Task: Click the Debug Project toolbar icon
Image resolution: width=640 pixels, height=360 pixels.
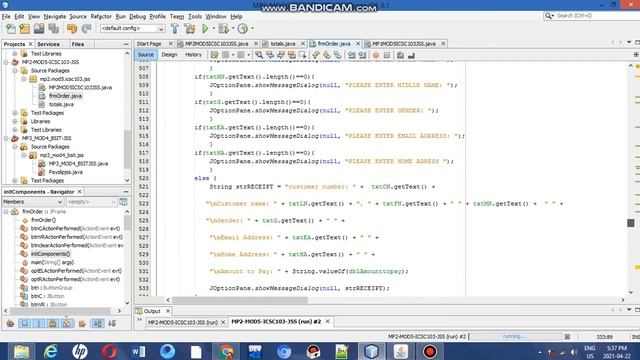Action: (x=223, y=29)
